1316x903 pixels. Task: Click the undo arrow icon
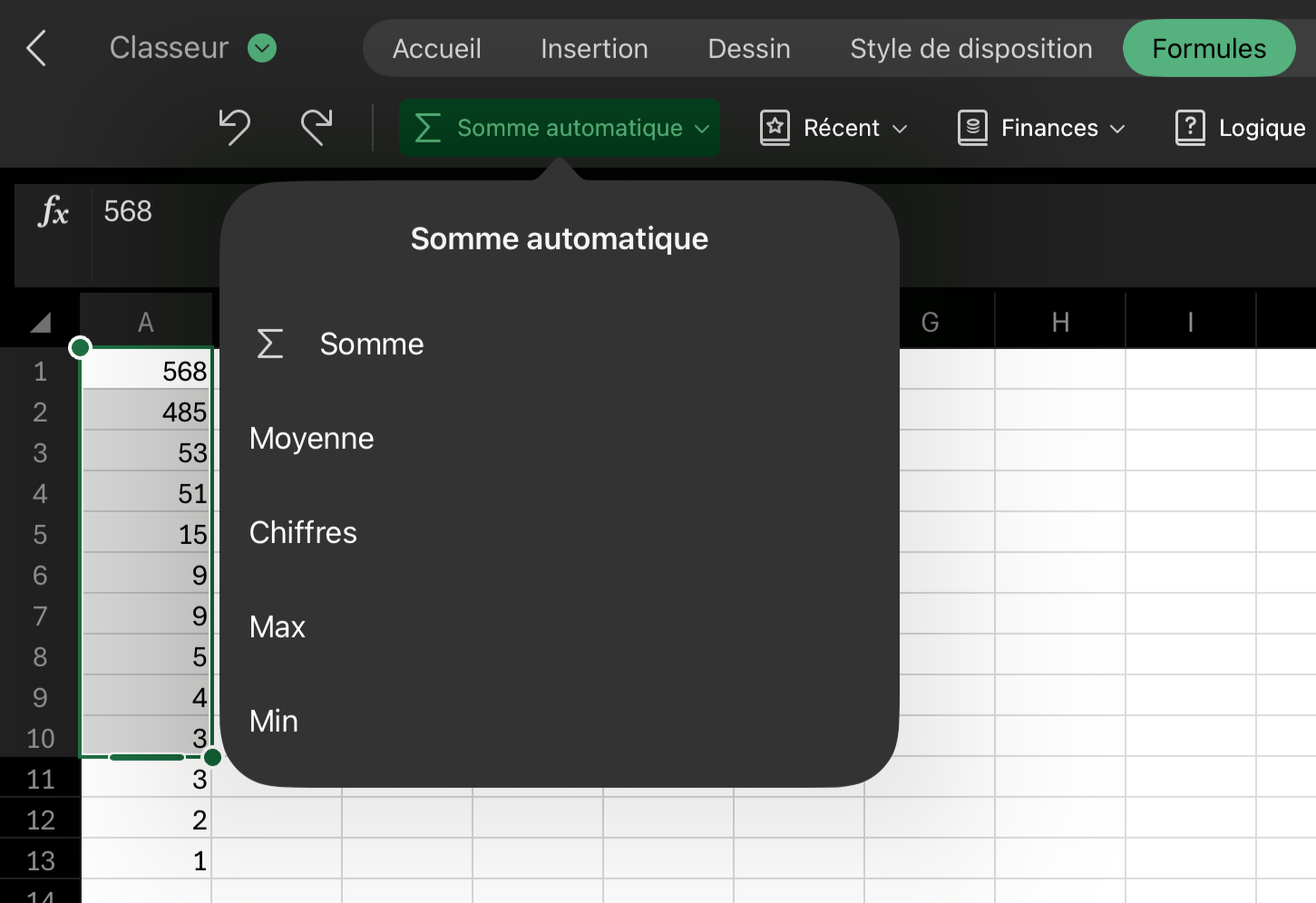[235, 127]
